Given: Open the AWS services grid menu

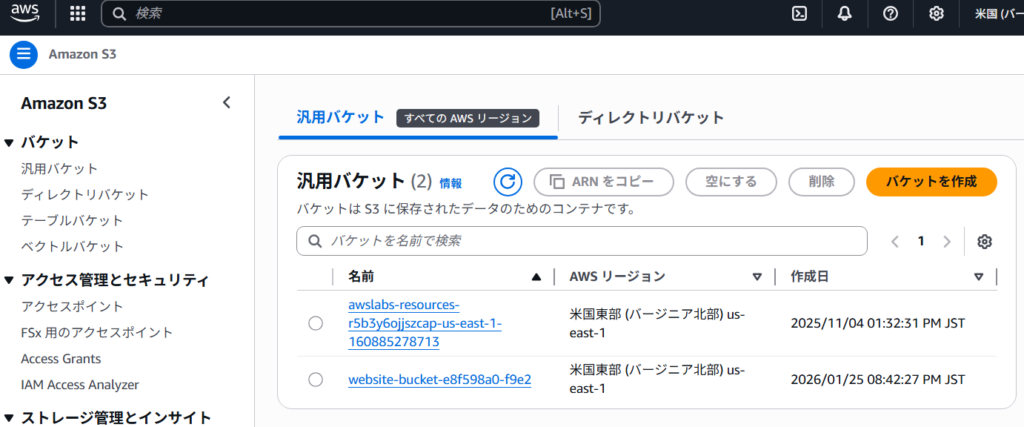Looking at the screenshot, I should pyautogui.click(x=78, y=14).
